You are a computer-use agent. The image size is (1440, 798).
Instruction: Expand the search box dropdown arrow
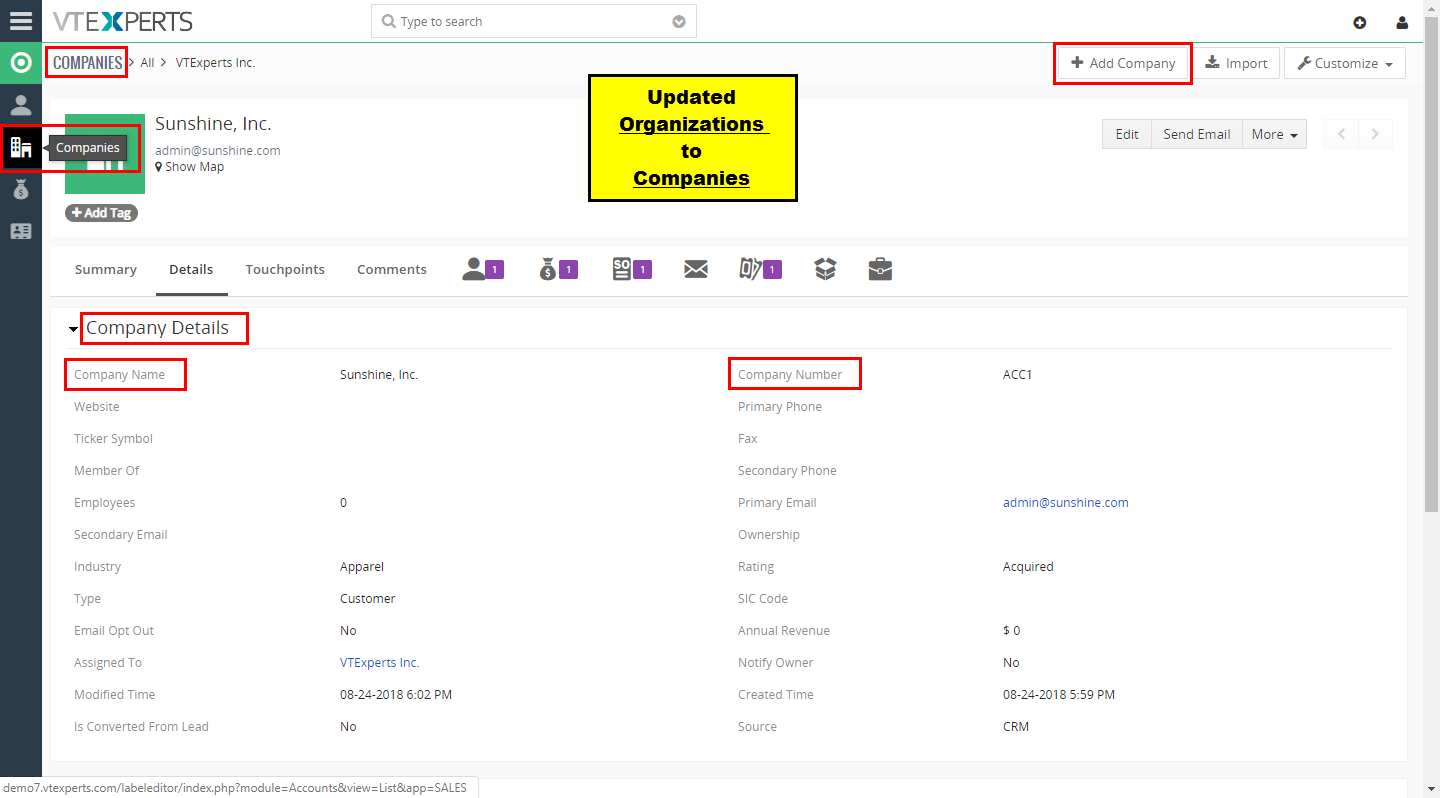pyautogui.click(x=679, y=21)
